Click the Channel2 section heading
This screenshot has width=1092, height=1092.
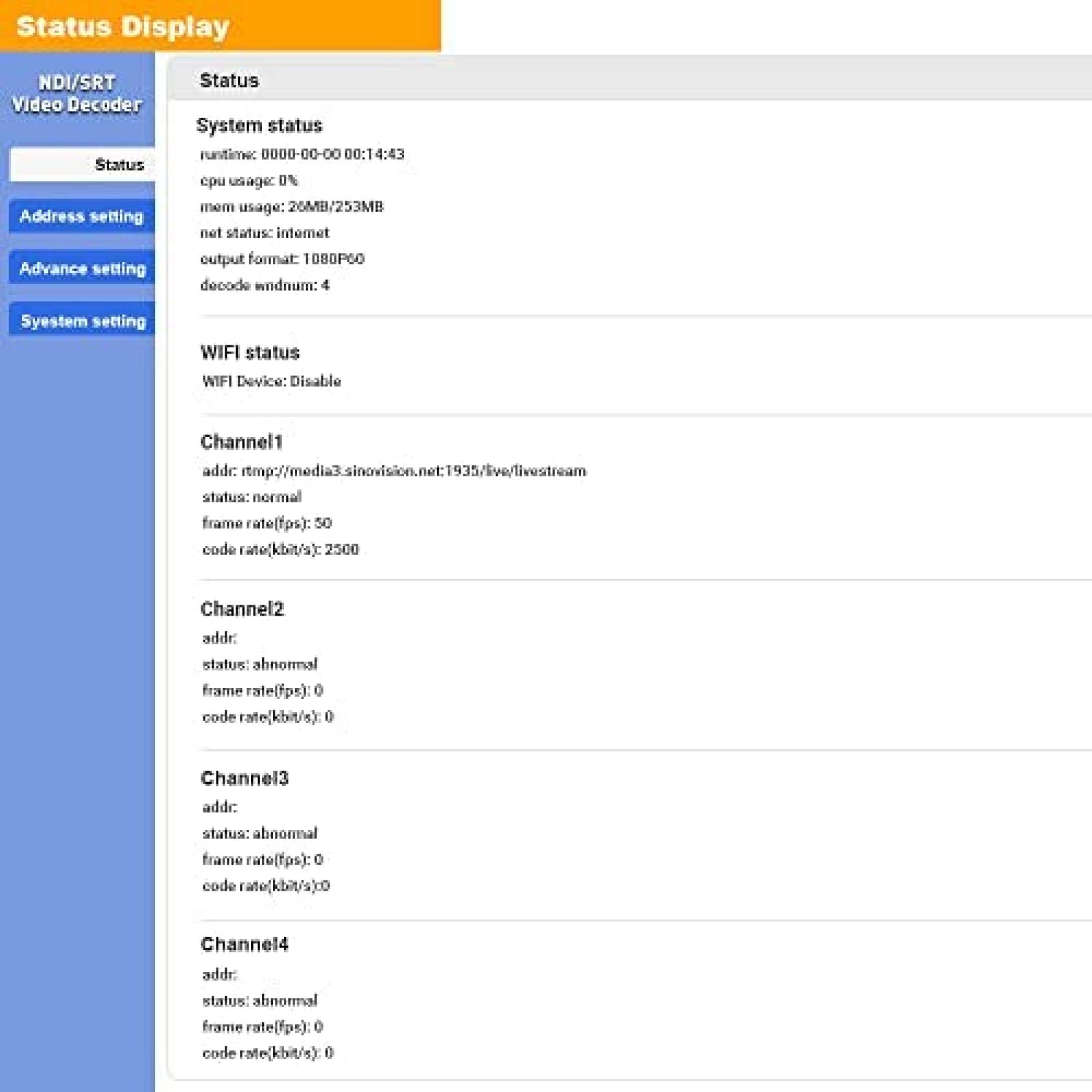pyautogui.click(x=244, y=608)
